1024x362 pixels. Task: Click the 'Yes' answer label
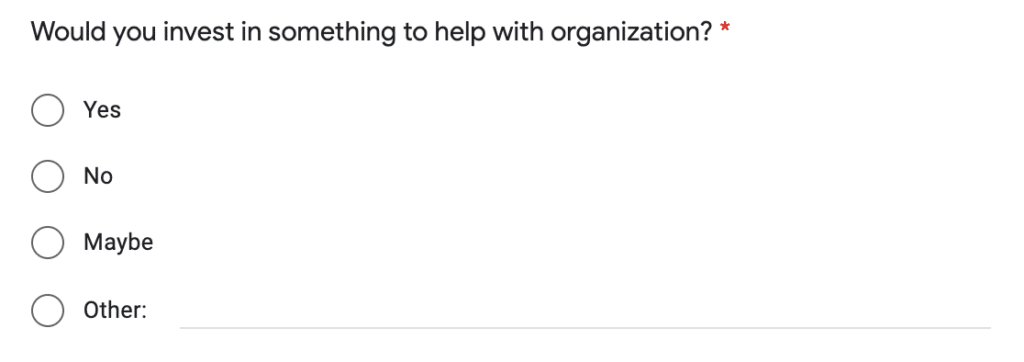pyautogui.click(x=102, y=110)
